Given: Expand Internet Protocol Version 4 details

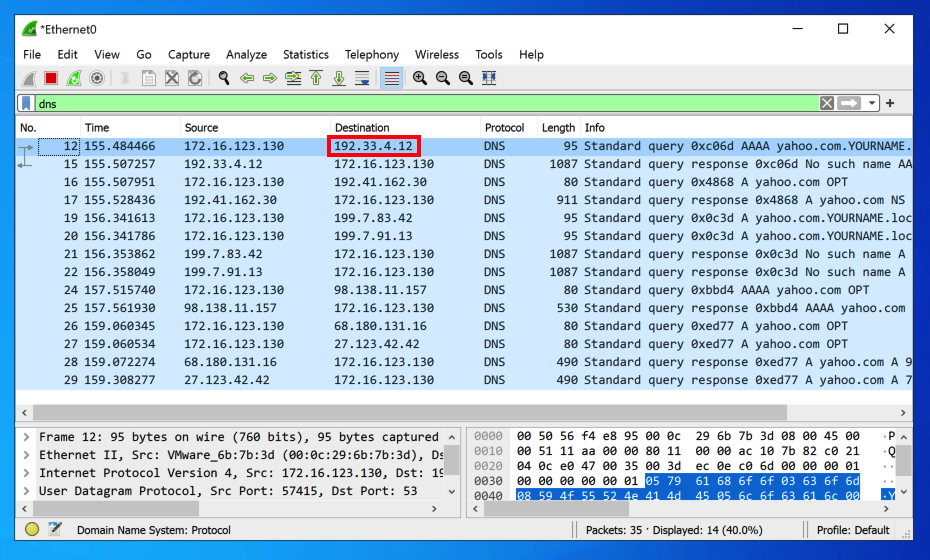Looking at the screenshot, I should (26, 473).
